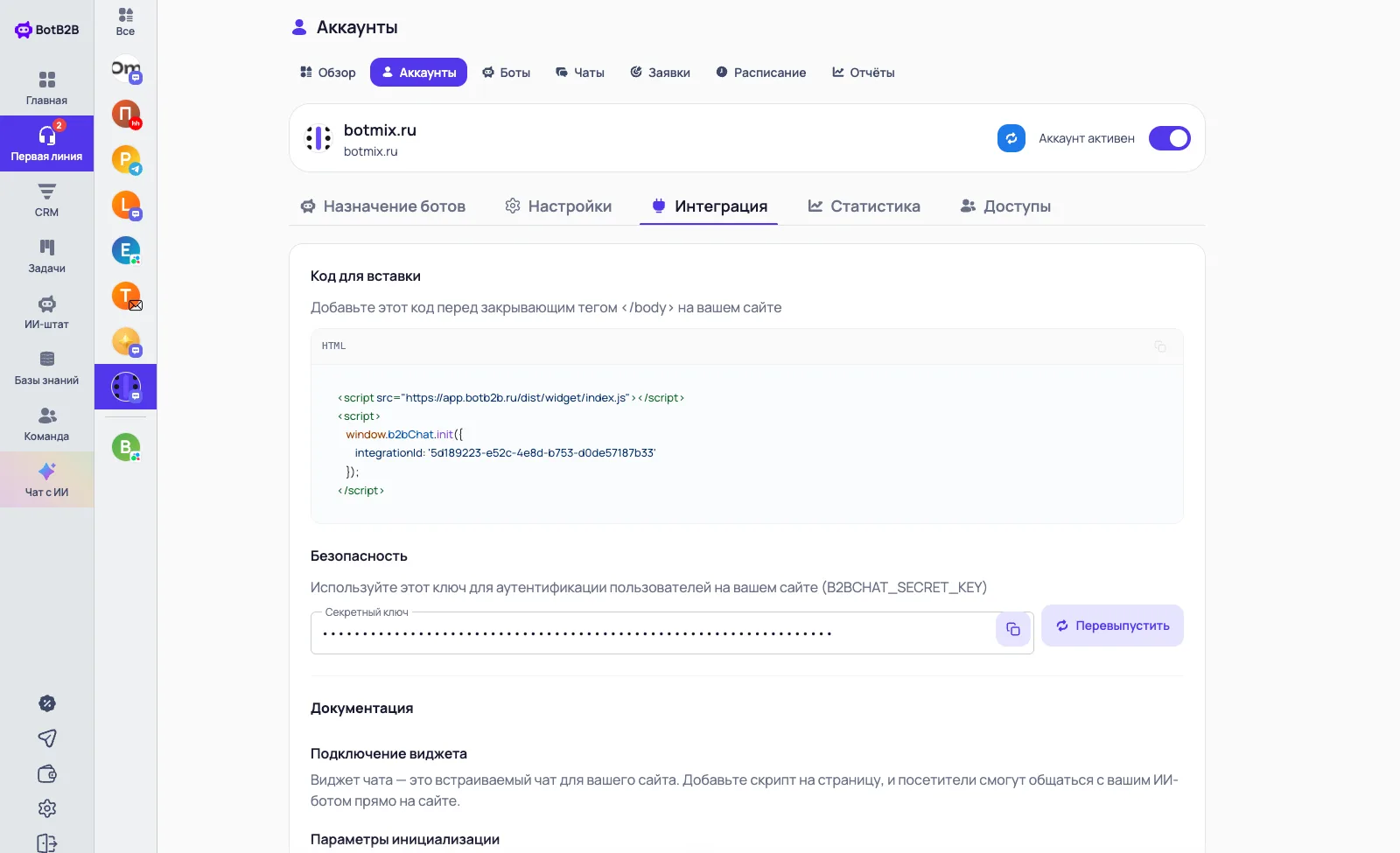1400x853 pixels.
Task: Open the BotB2B logo home link
Action: pyautogui.click(x=47, y=30)
